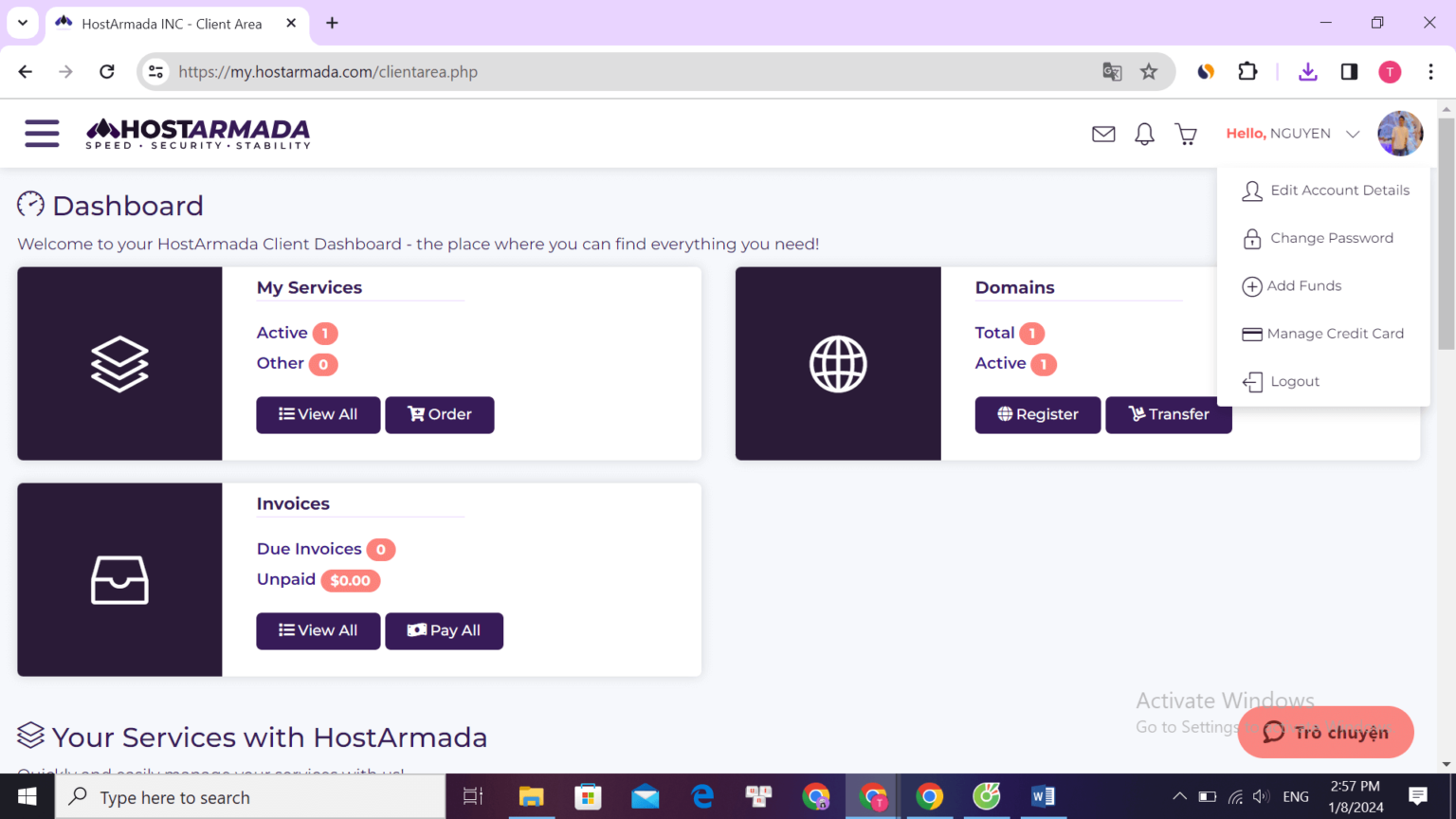This screenshot has width=1456, height=819.
Task: Click the services stack icon panel
Action: pos(119,364)
